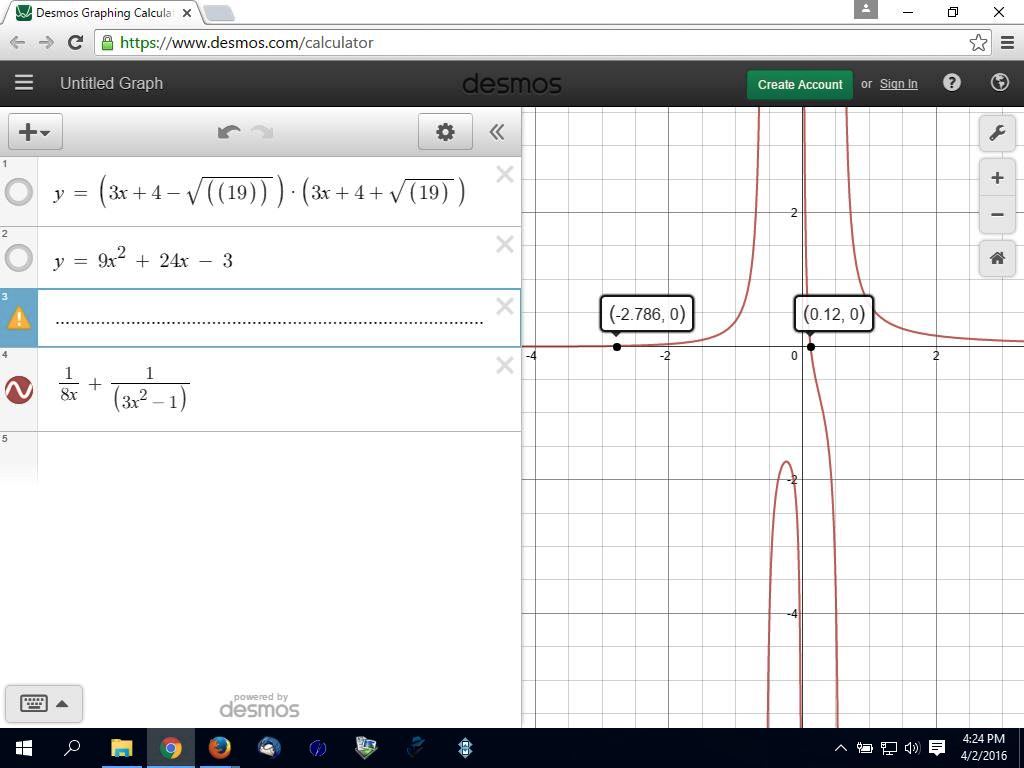1024x768 pixels.
Task: Edit the 9x² + 24x − 3 expression
Action: coord(143,259)
